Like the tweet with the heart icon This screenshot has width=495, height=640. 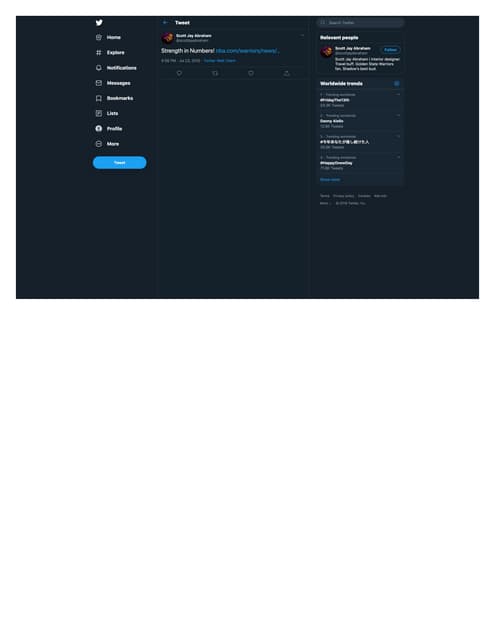[x=251, y=73]
